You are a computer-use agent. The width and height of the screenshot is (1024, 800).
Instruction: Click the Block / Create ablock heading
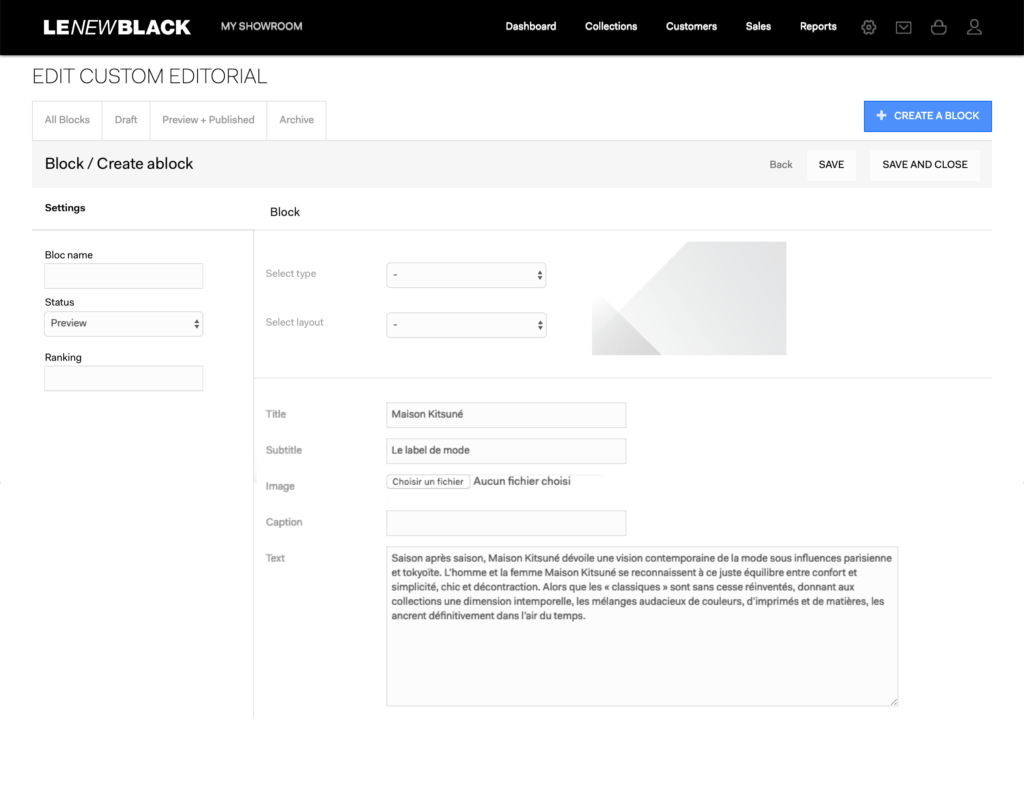tap(119, 164)
